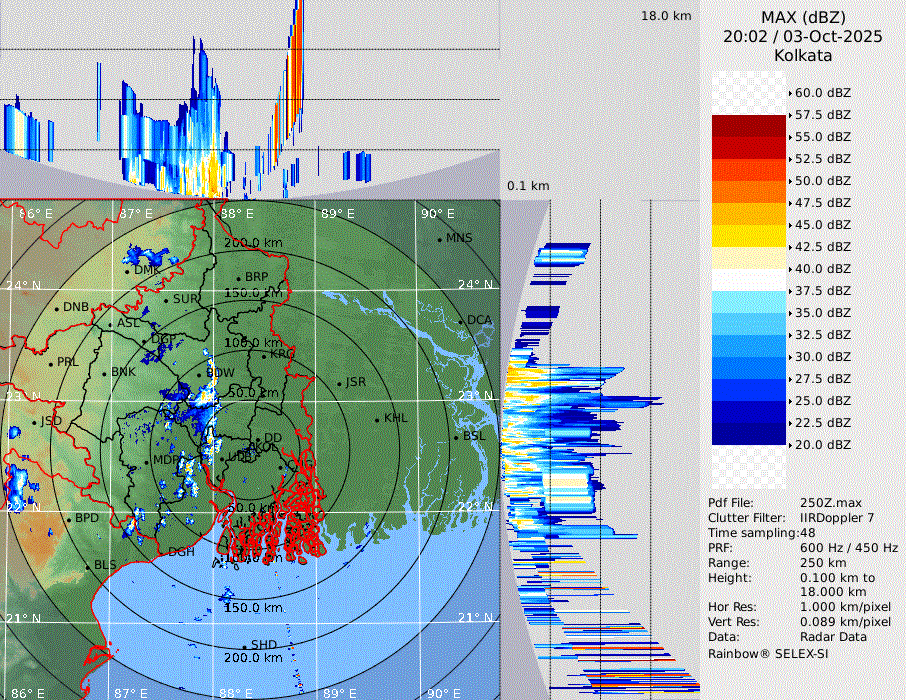Click the Rainbow SELEX-SI text

(x=768, y=653)
